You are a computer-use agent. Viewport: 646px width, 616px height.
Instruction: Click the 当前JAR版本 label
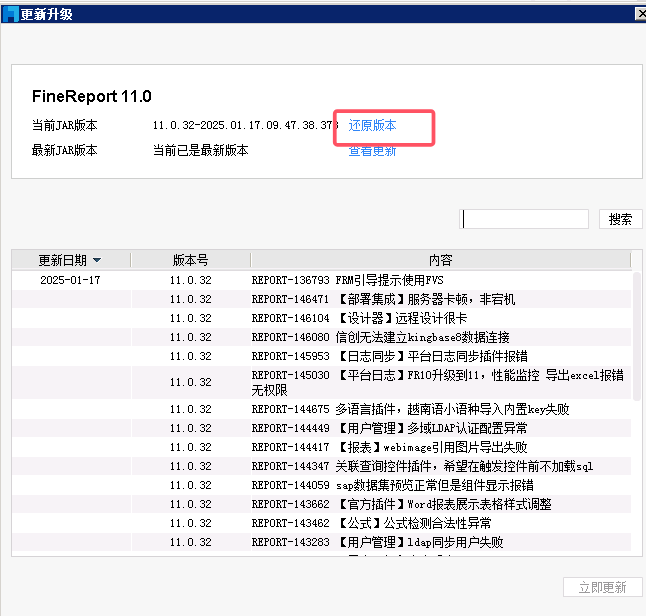(65, 125)
